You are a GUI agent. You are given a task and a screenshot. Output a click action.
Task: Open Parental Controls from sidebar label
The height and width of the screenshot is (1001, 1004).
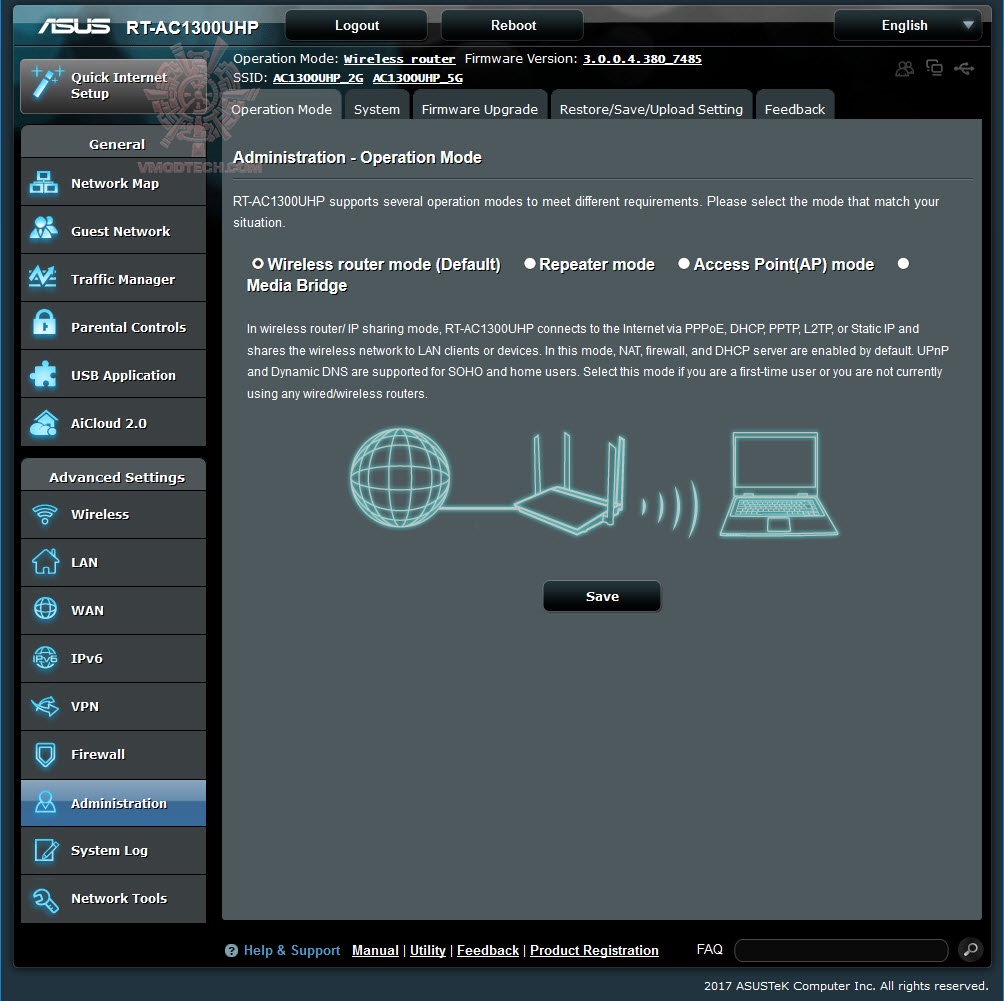pos(129,327)
